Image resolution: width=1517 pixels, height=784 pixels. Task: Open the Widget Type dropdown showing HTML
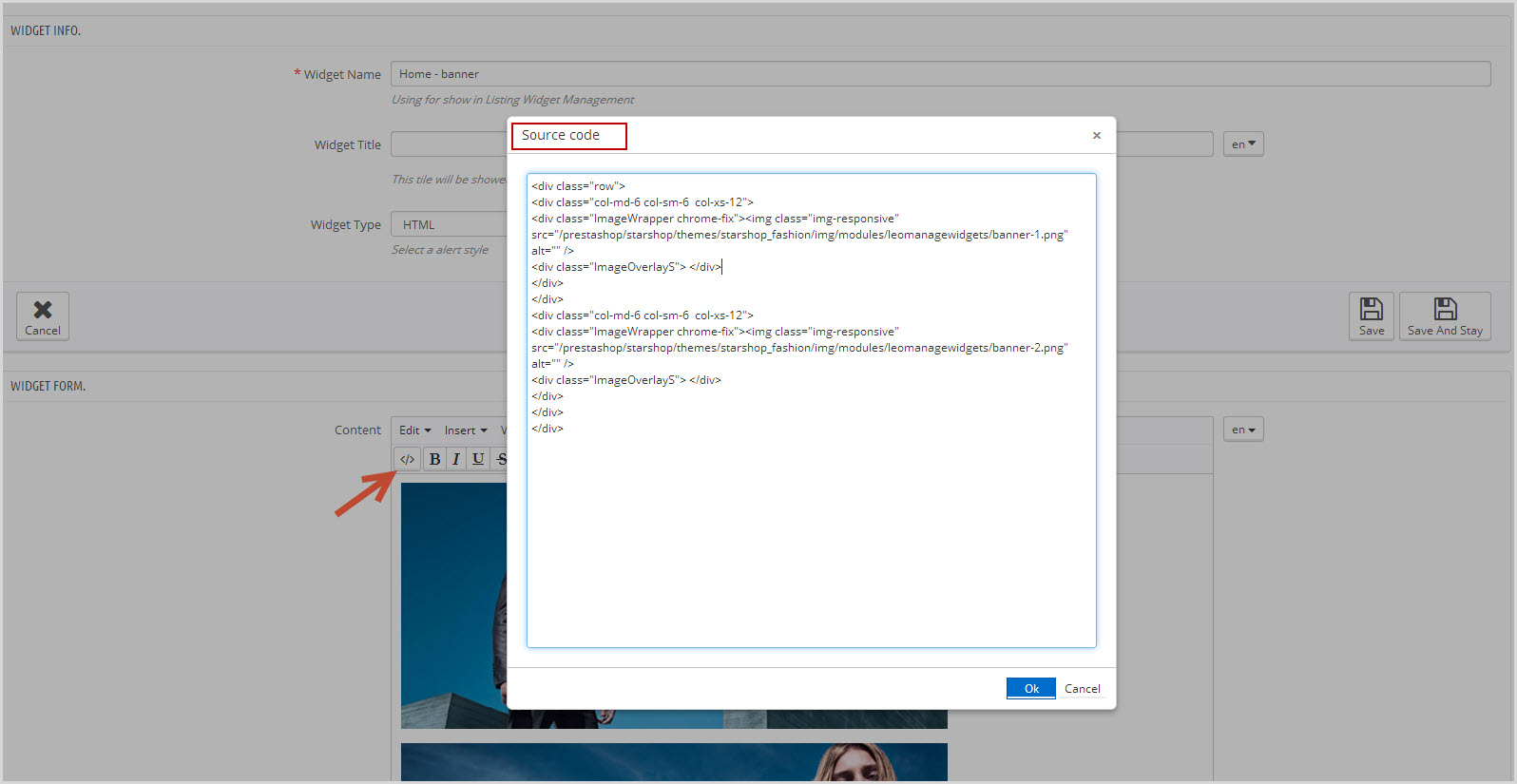coord(449,225)
